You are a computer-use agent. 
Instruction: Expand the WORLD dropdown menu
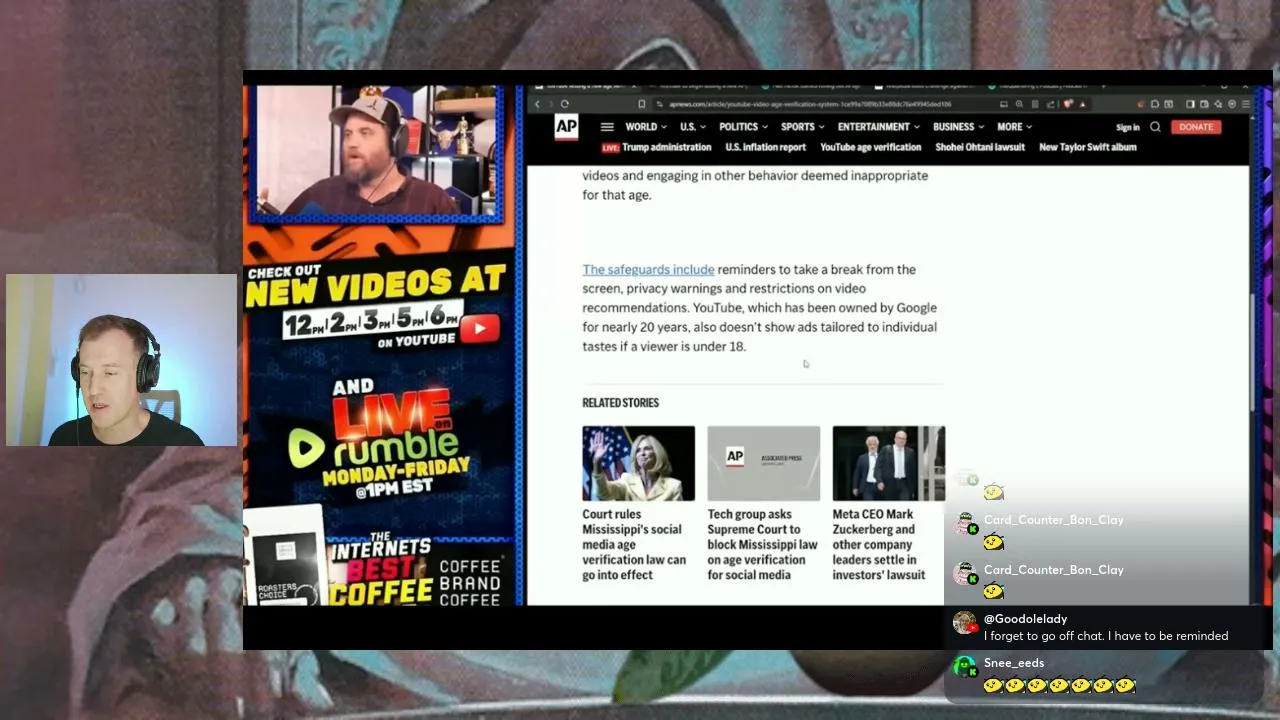tap(645, 127)
